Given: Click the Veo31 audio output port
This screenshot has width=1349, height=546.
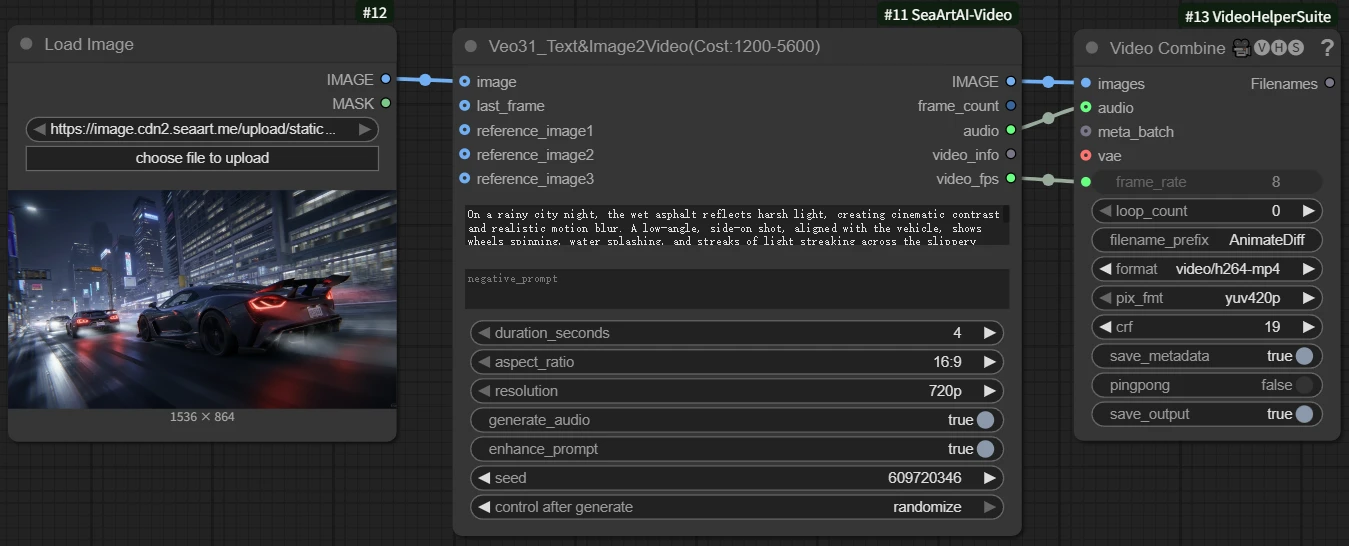Looking at the screenshot, I should pyautogui.click(x=1011, y=130).
